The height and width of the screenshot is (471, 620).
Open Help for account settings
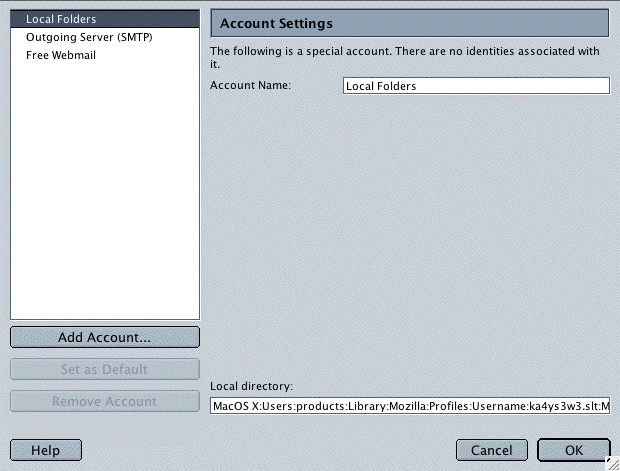(45, 450)
